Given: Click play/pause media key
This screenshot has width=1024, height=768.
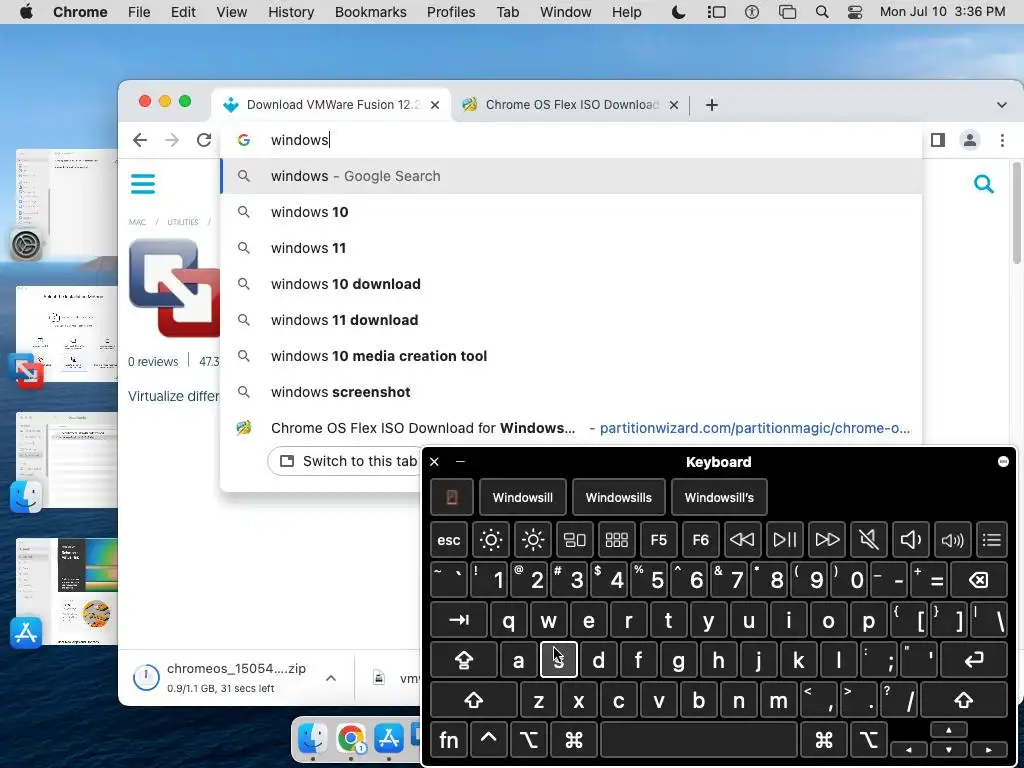Looking at the screenshot, I should click(784, 540).
